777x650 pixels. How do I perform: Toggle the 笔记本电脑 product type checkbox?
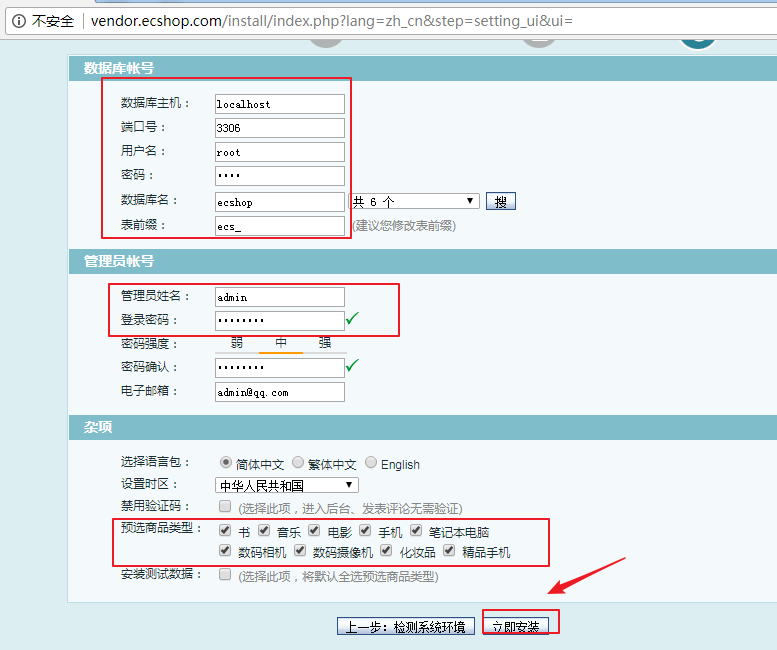coord(416,531)
